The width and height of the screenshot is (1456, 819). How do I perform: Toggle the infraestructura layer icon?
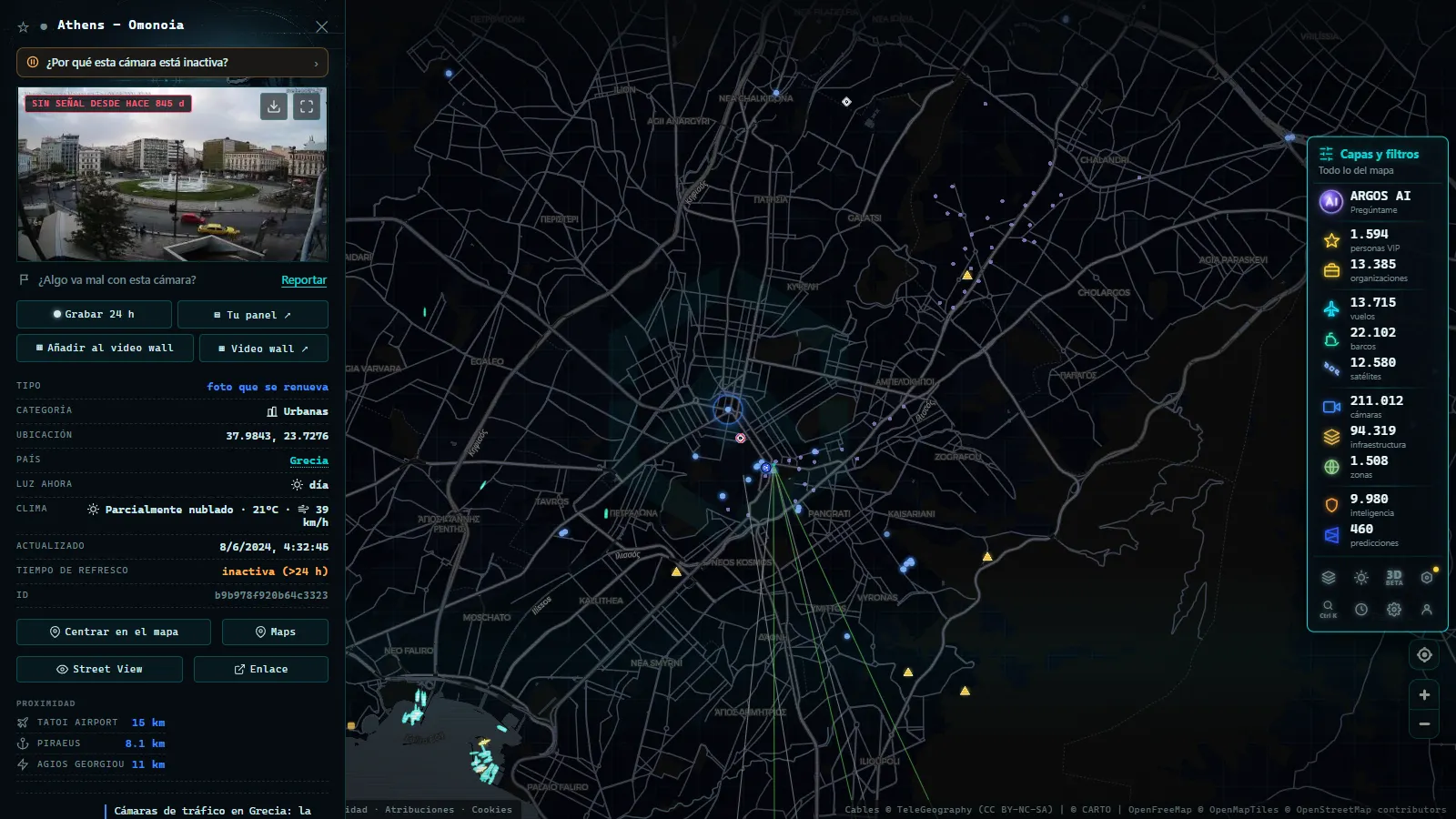point(1331,437)
